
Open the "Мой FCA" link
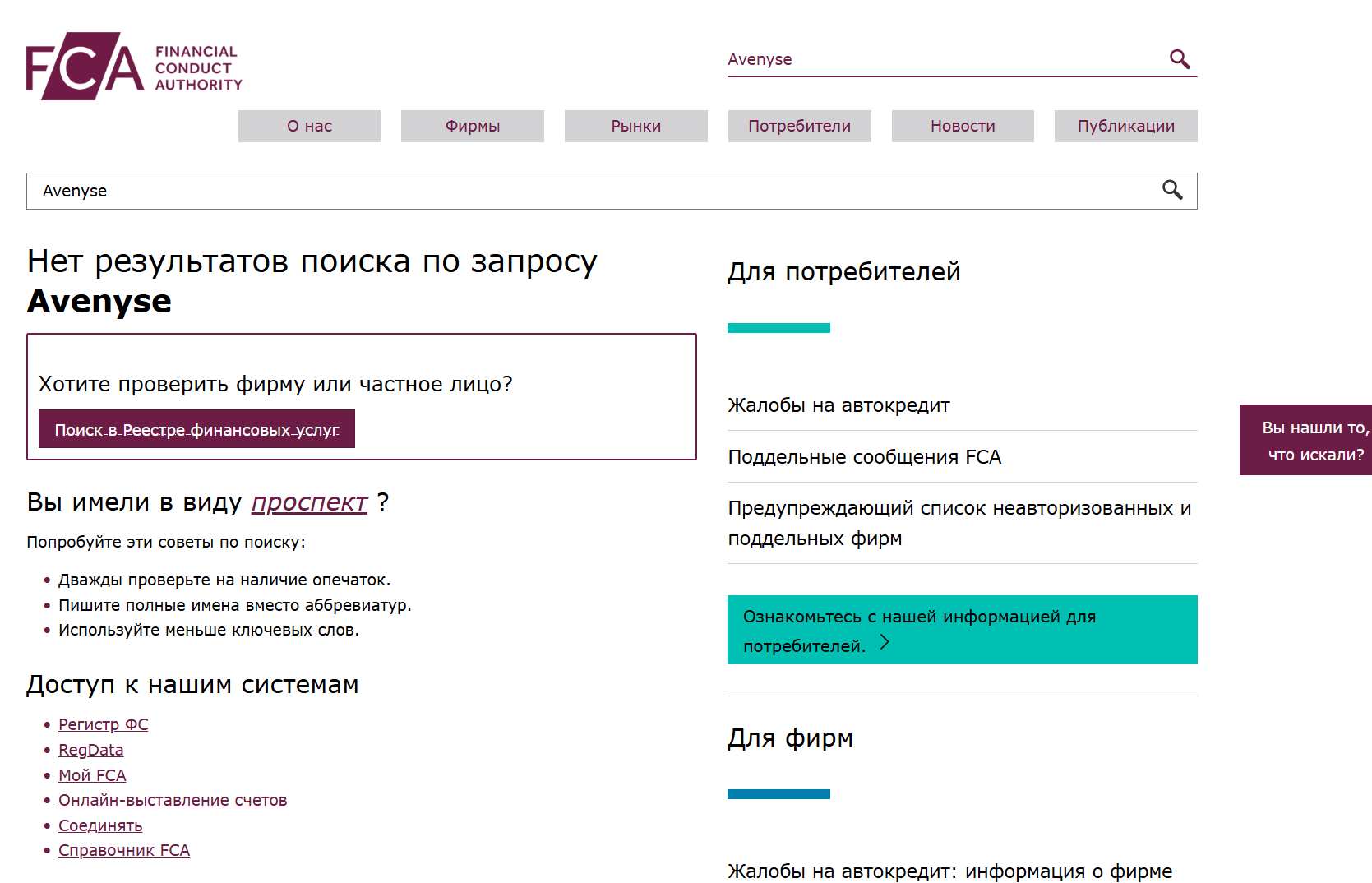point(92,775)
